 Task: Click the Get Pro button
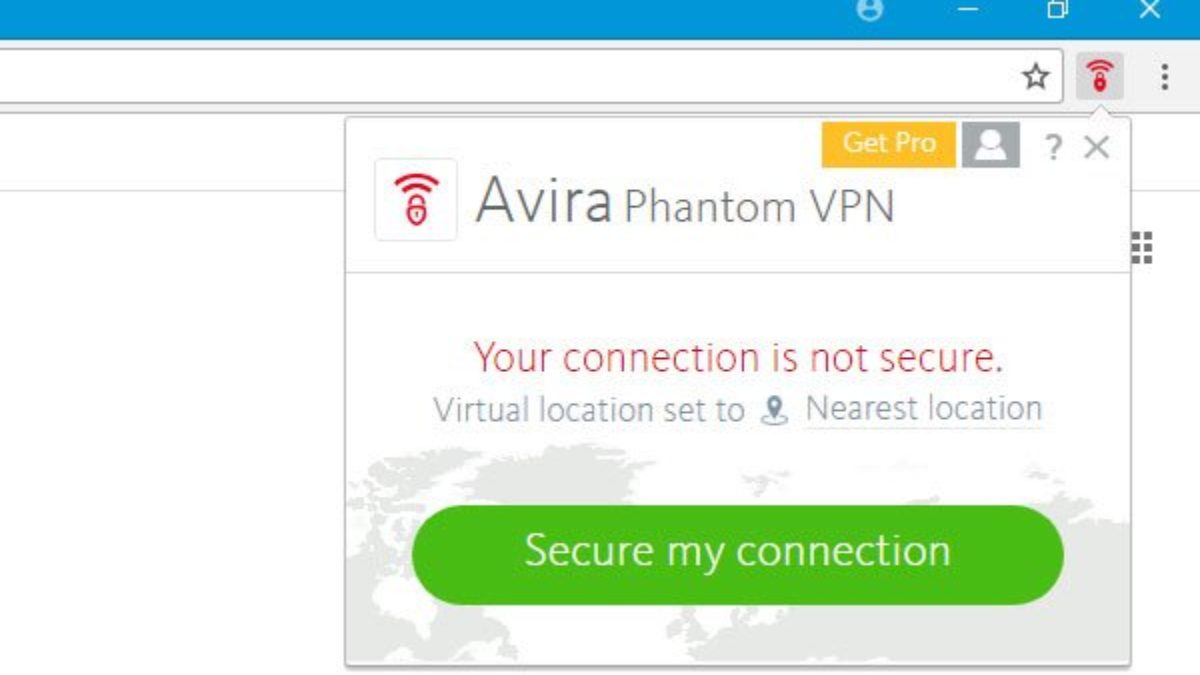(889, 144)
